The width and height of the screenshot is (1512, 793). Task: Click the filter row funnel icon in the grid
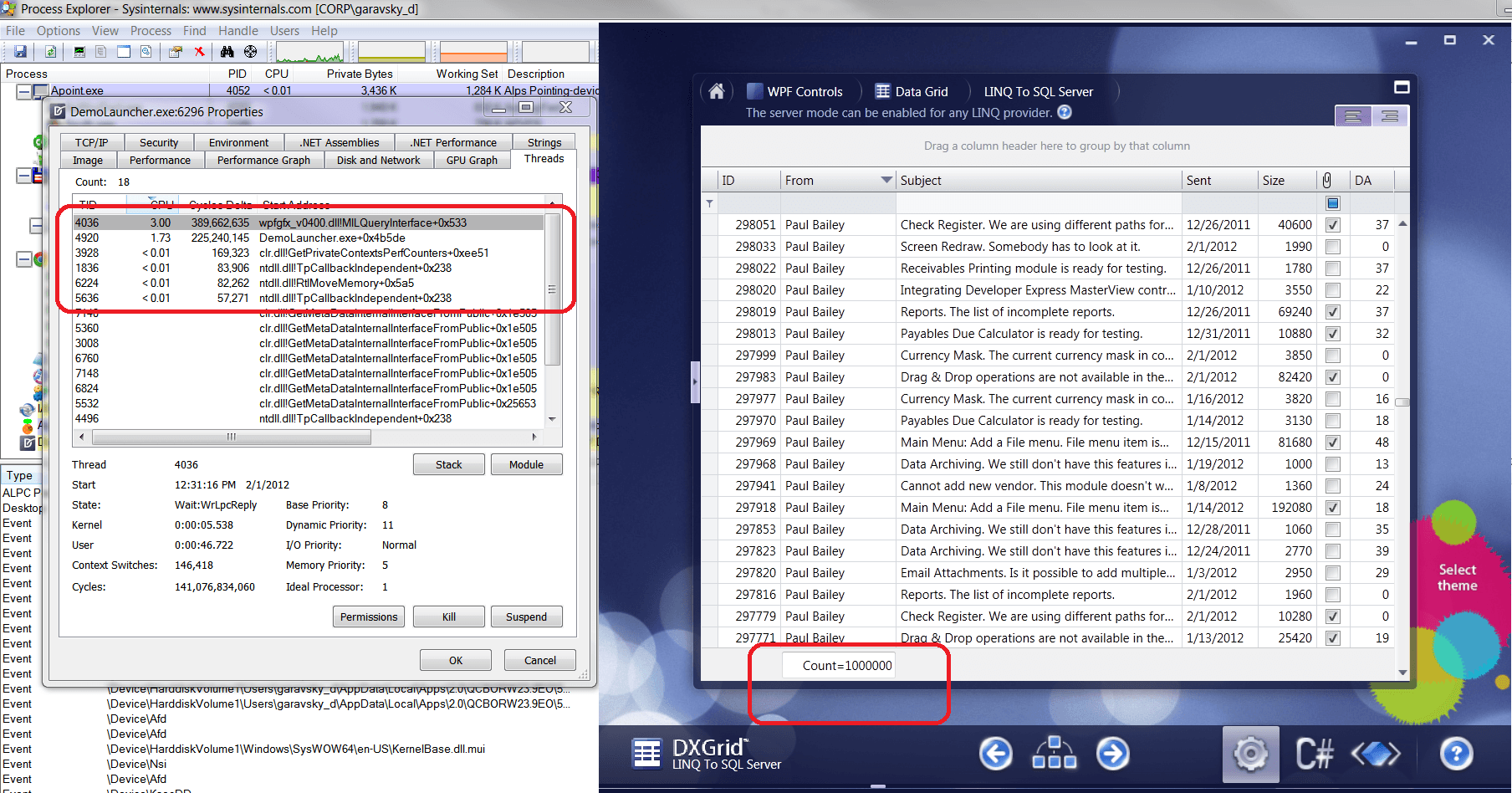pyautogui.click(x=710, y=203)
